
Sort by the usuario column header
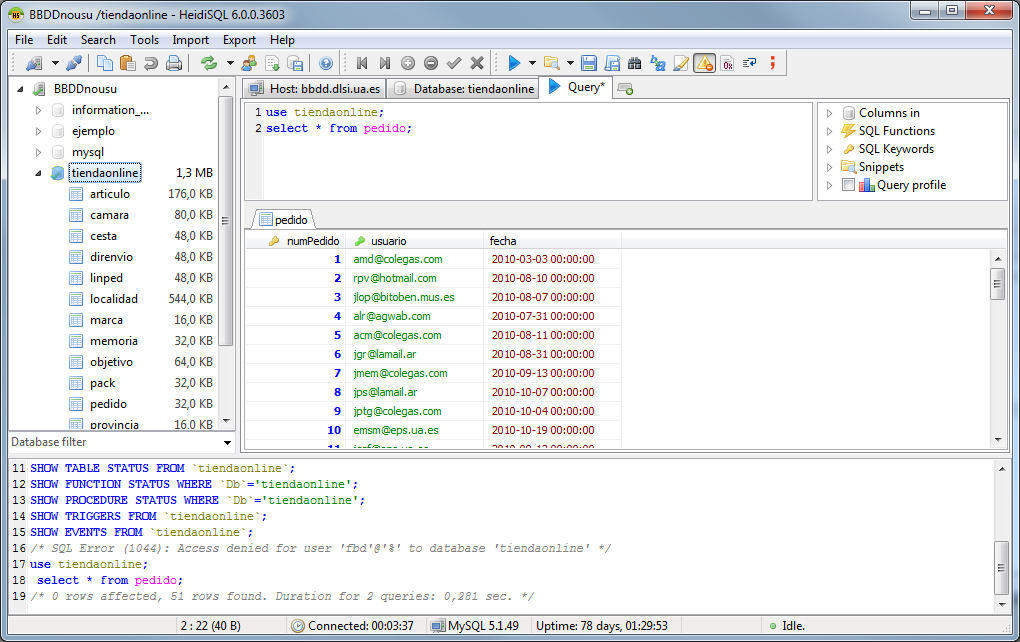point(414,241)
